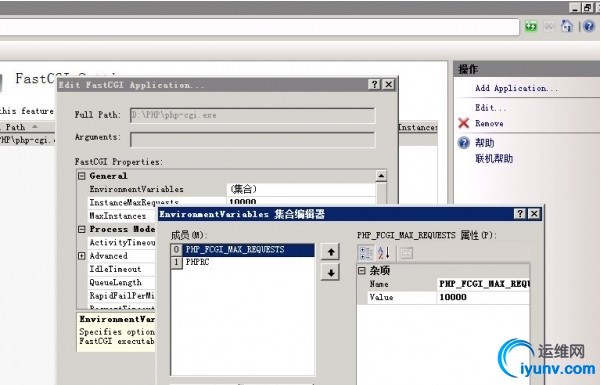Move selected member down with arrow button

331,273
